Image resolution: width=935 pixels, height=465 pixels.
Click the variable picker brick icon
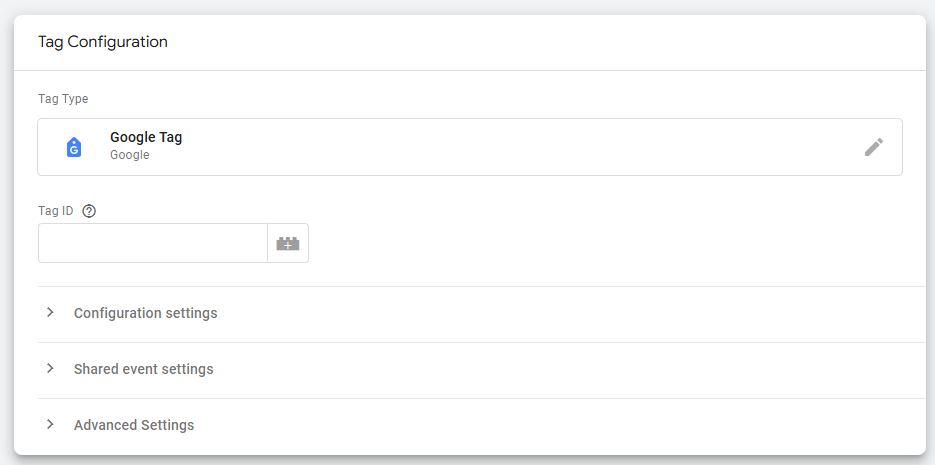(288, 243)
